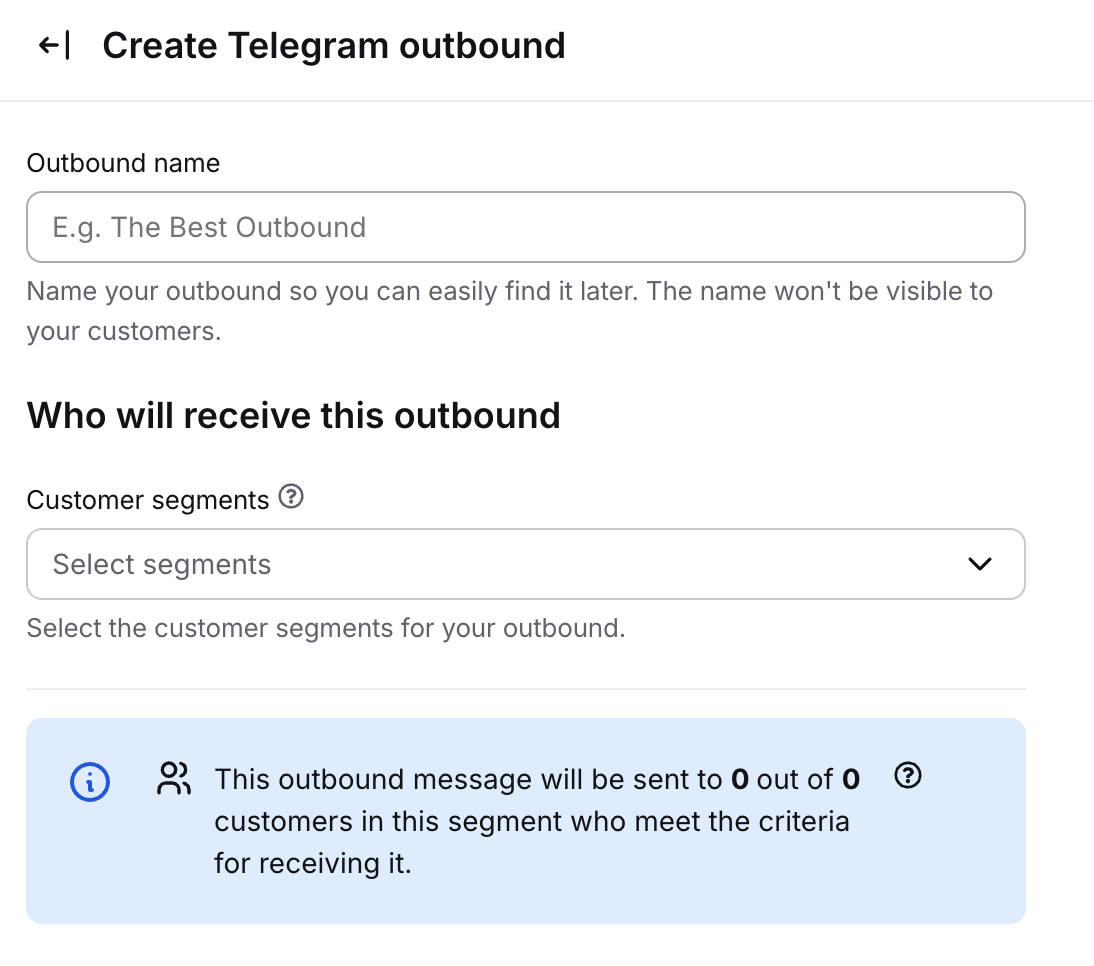Expand segments list via chevron arrow

coord(980,564)
